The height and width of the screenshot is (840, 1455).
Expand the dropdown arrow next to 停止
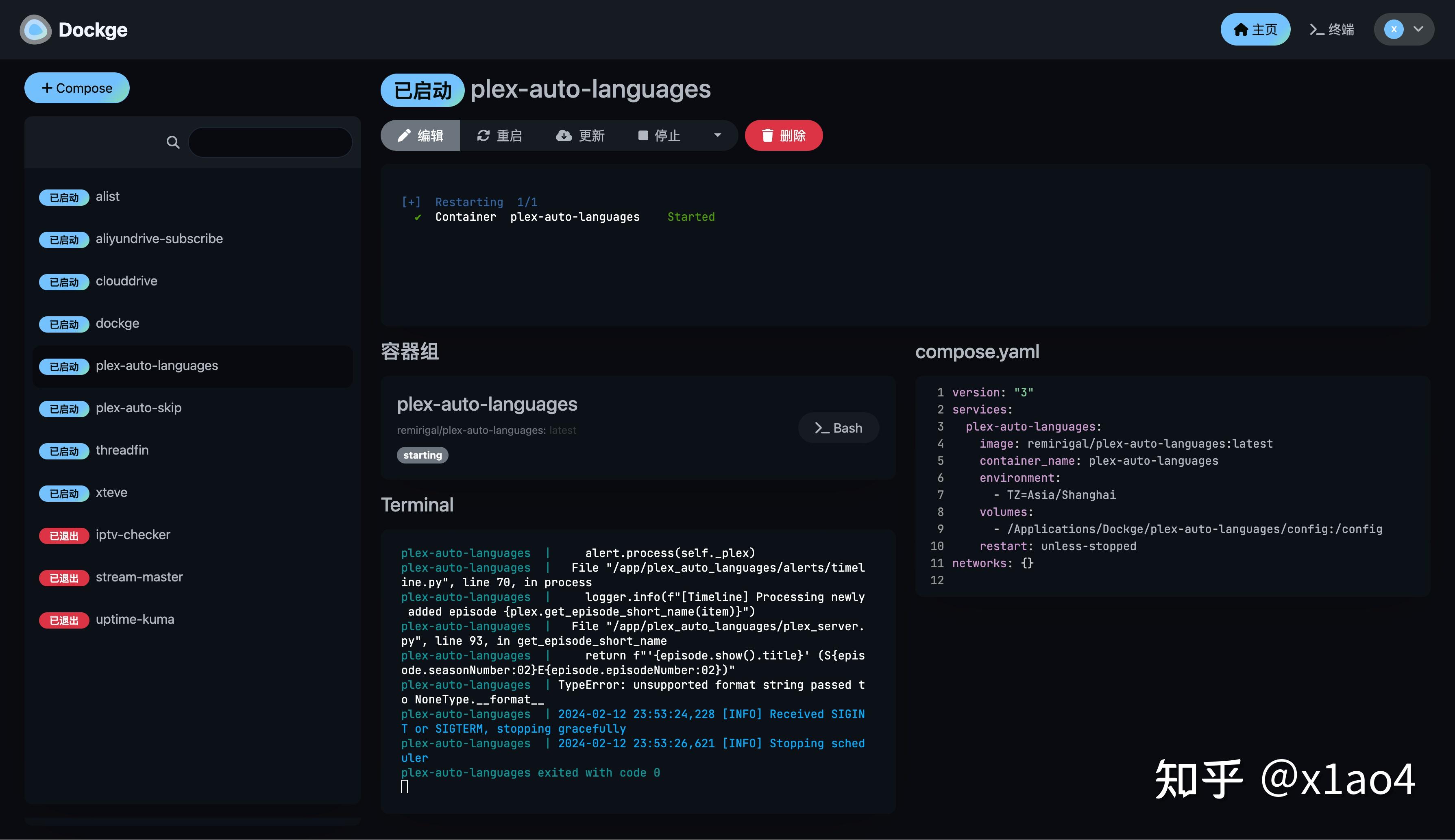pos(717,135)
